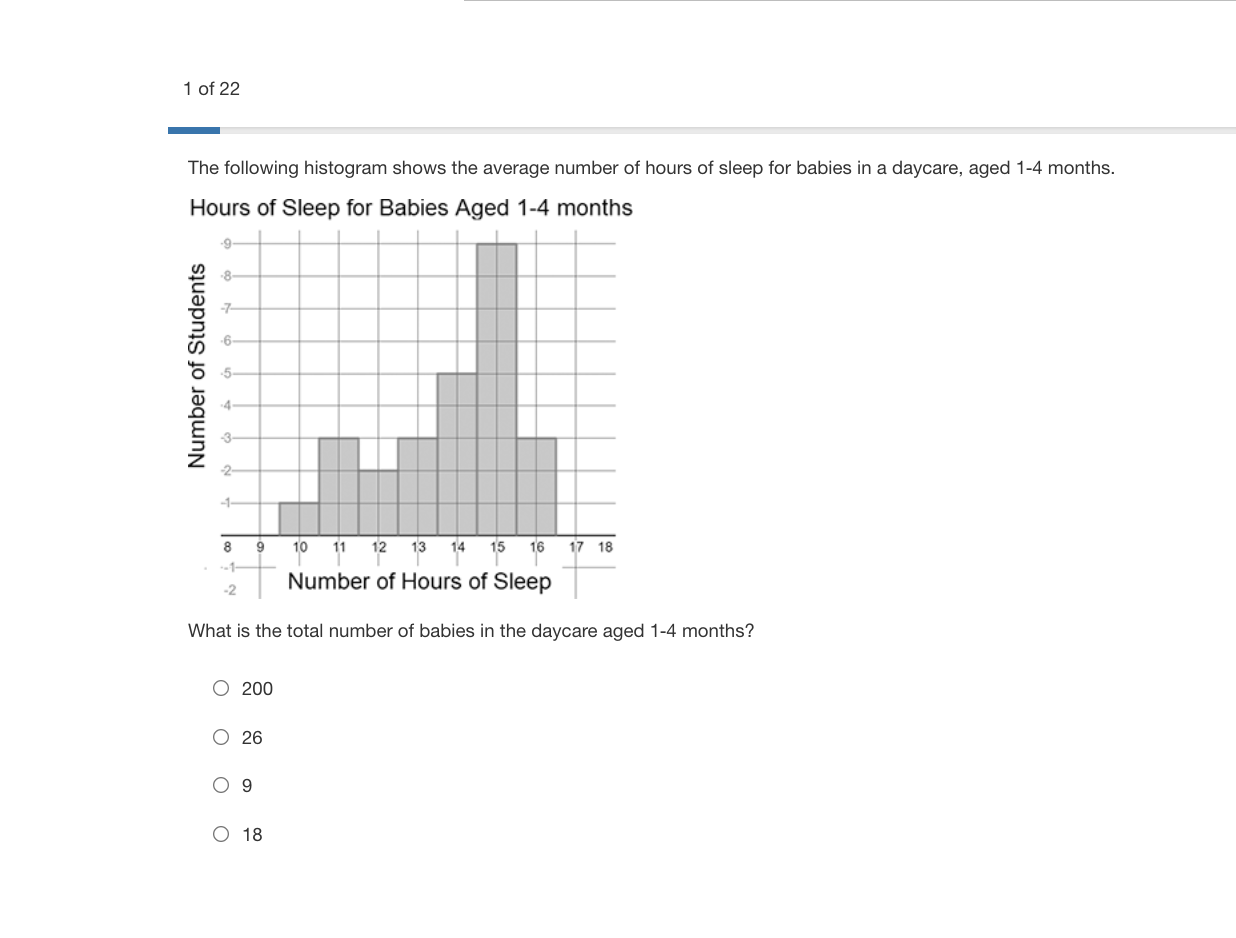
Task: Click the histogram bar at 12 hours
Action: 378,503
